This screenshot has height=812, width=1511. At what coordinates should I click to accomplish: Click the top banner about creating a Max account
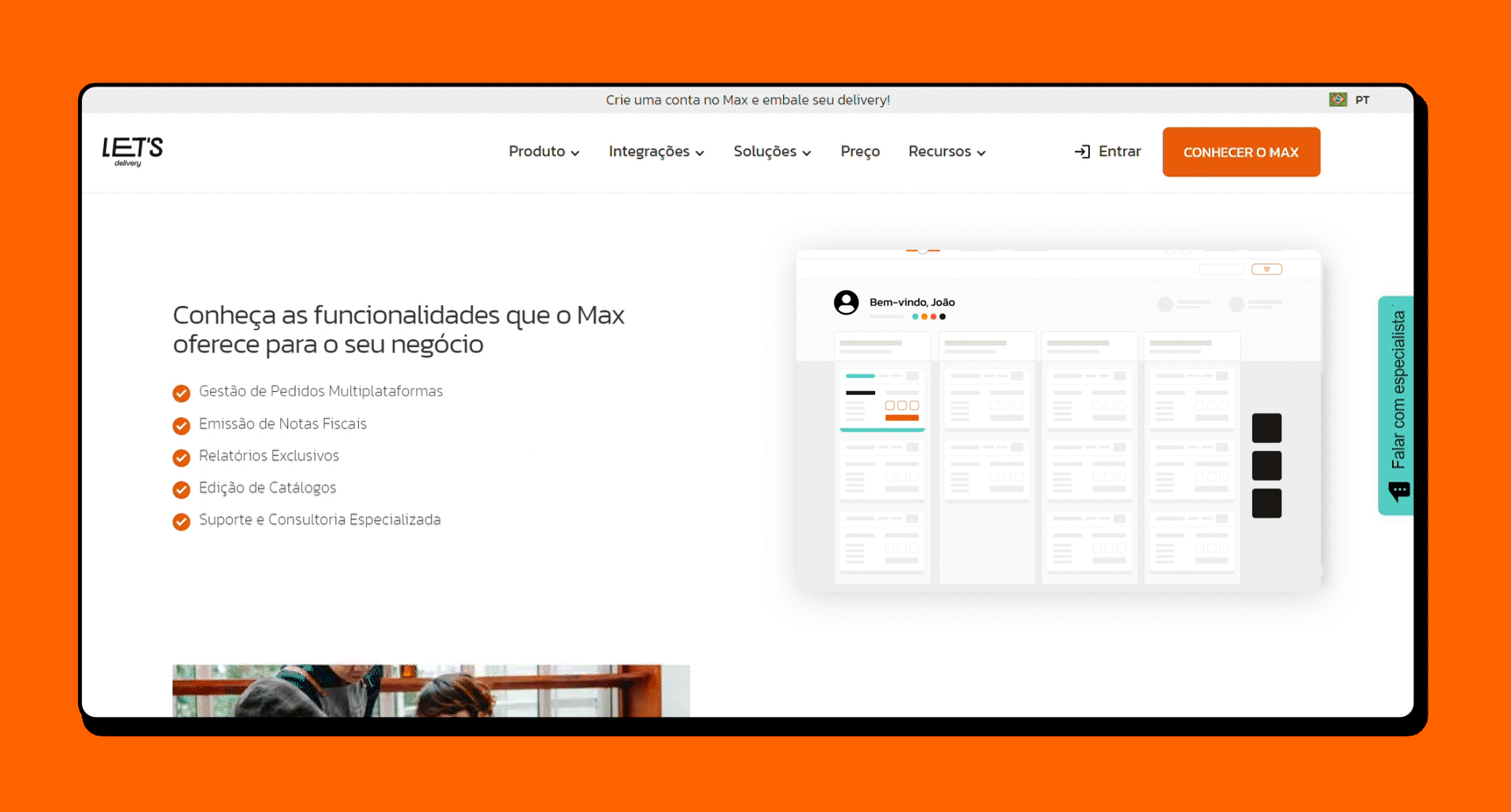748,100
